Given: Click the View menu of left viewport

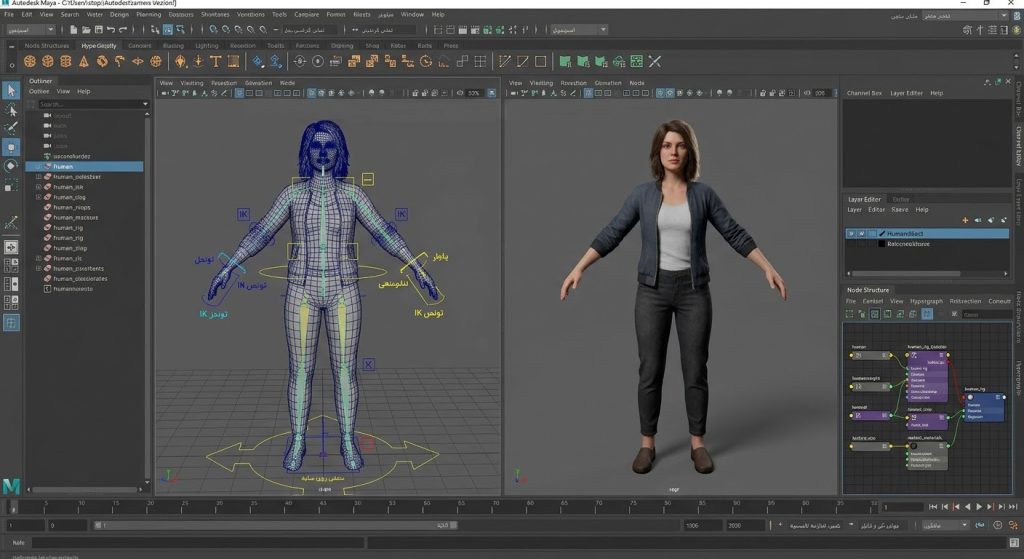Looking at the screenshot, I should click(167, 83).
